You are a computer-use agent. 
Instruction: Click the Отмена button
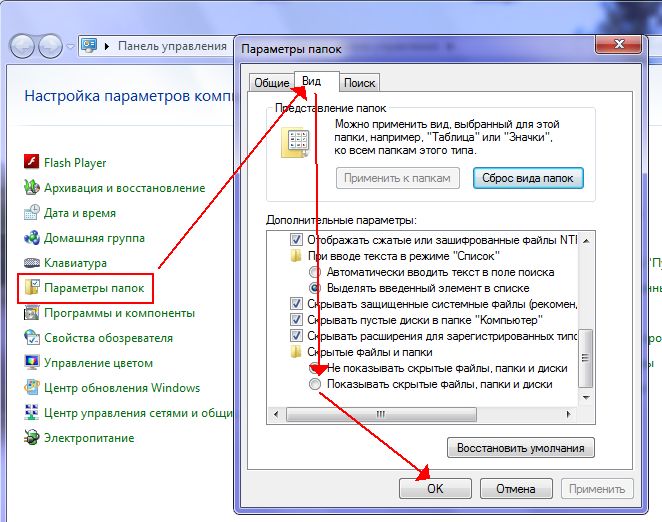516,489
